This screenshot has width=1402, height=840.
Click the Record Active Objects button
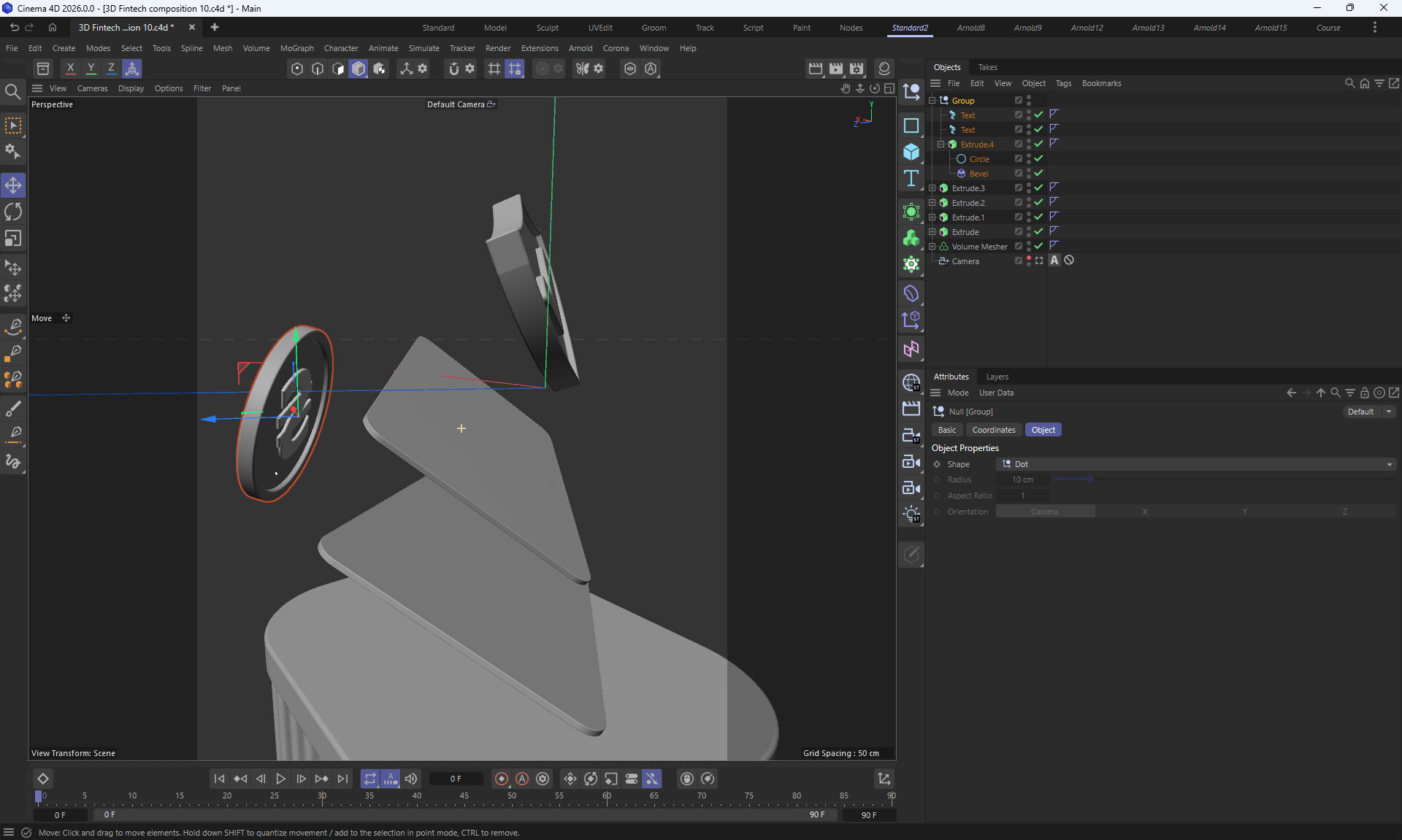click(x=502, y=779)
